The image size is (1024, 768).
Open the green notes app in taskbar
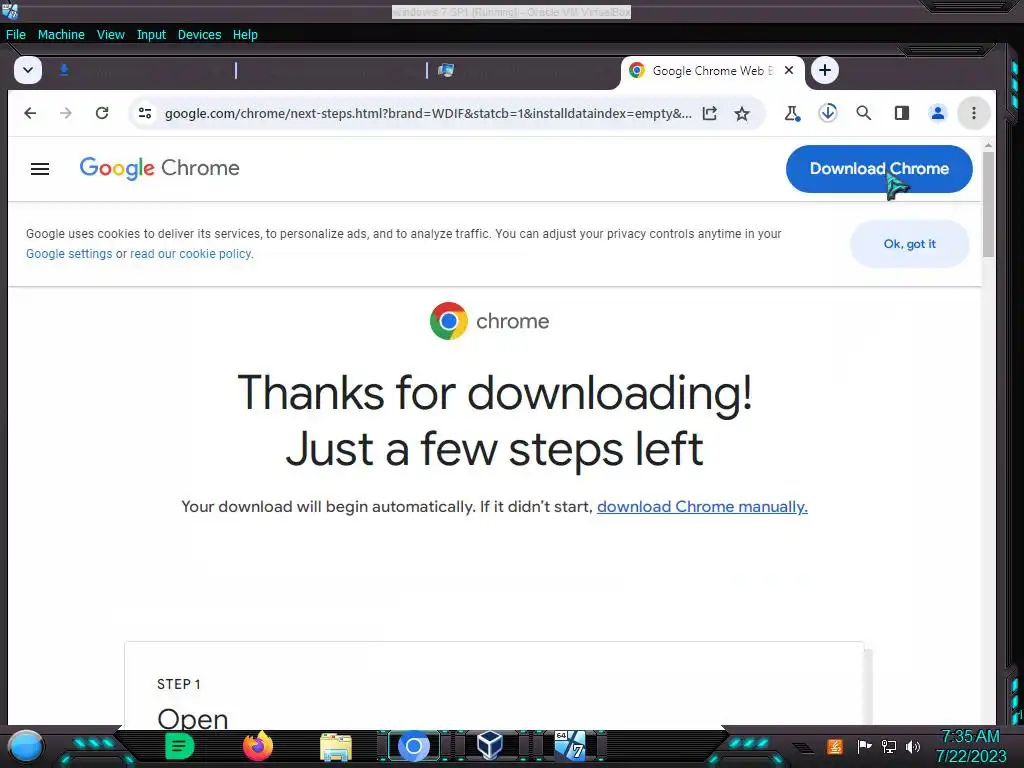point(180,746)
